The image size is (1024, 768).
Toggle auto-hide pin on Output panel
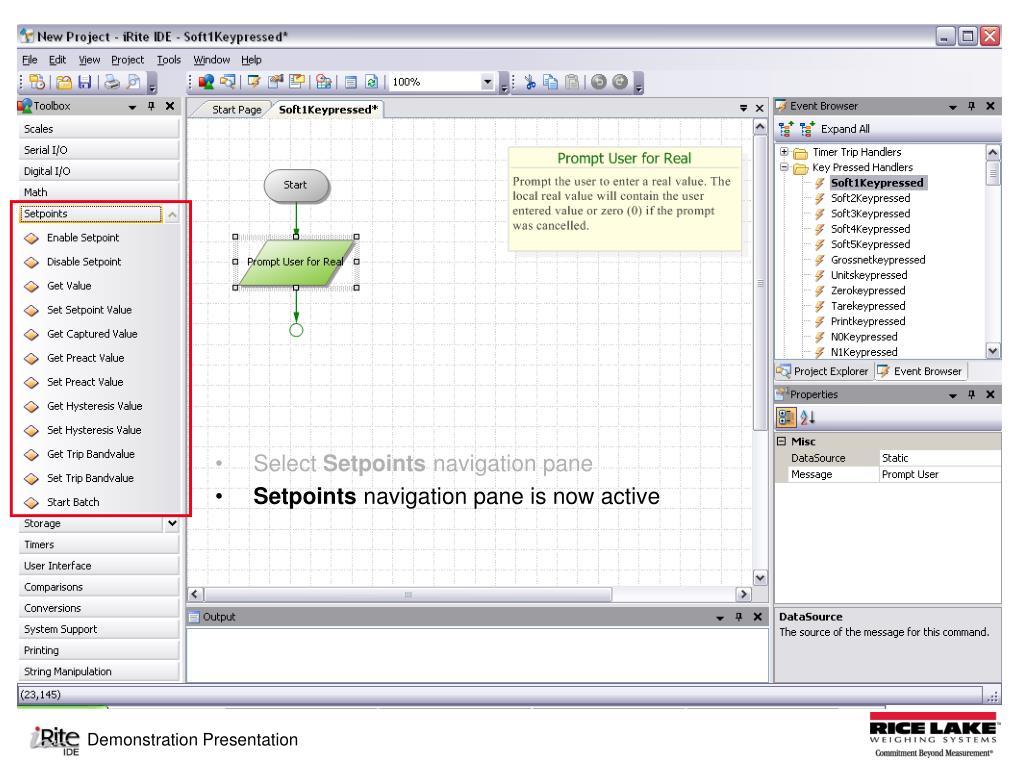pos(739,616)
